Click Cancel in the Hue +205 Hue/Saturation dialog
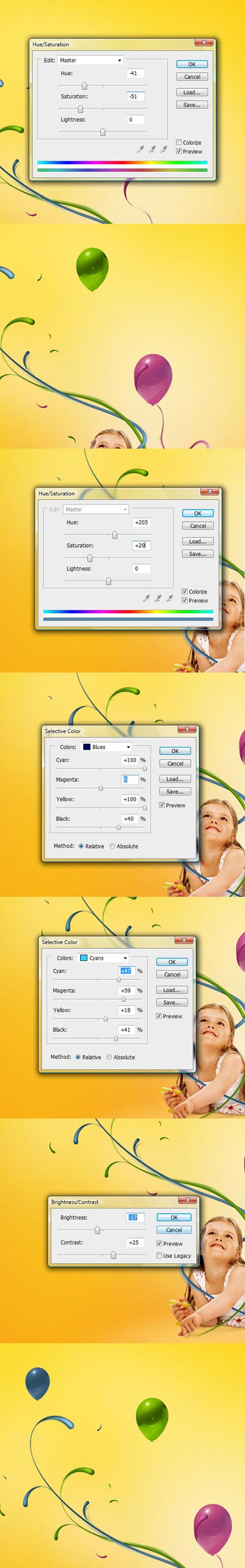 coord(198,526)
